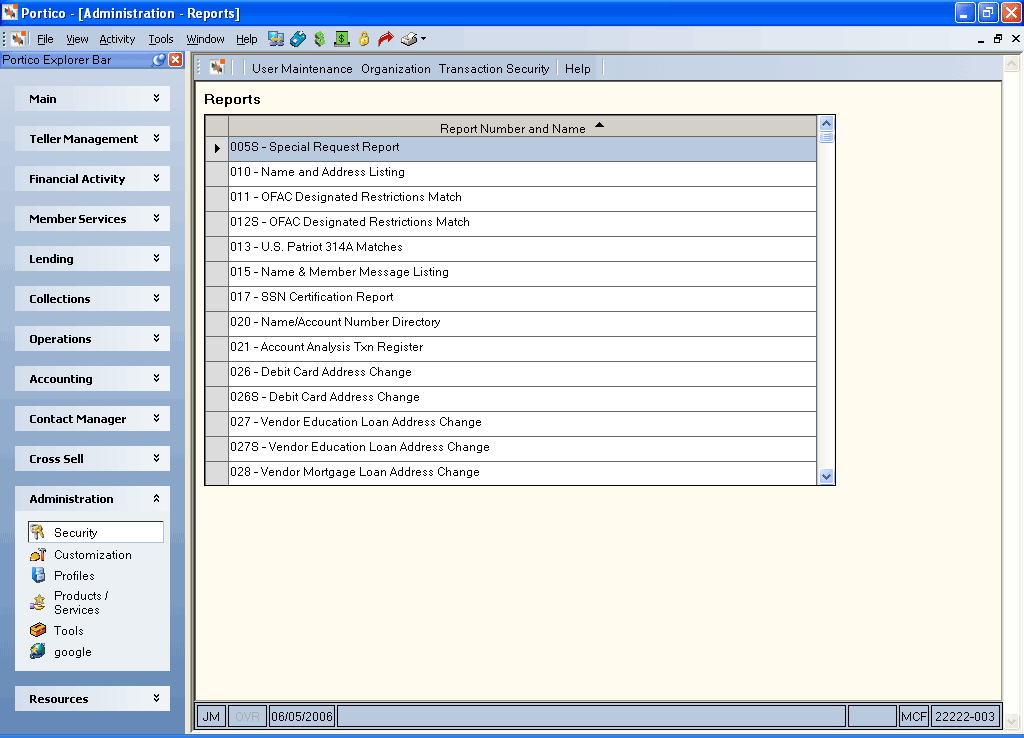
Task: Pin the Portico Explorer Bar with pushpin
Action: coord(159,60)
